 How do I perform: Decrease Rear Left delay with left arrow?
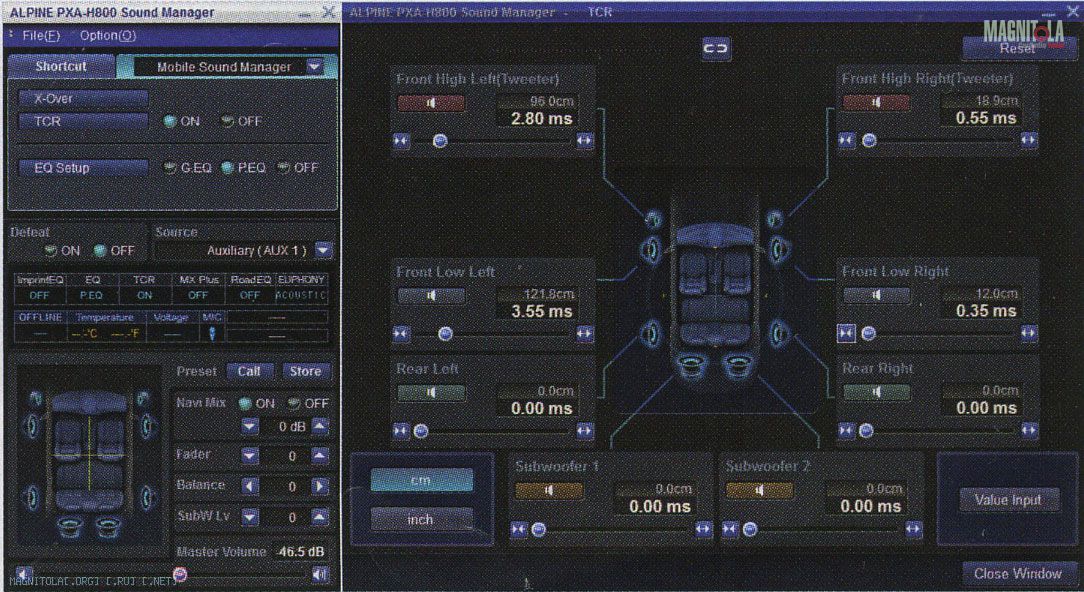(401, 432)
